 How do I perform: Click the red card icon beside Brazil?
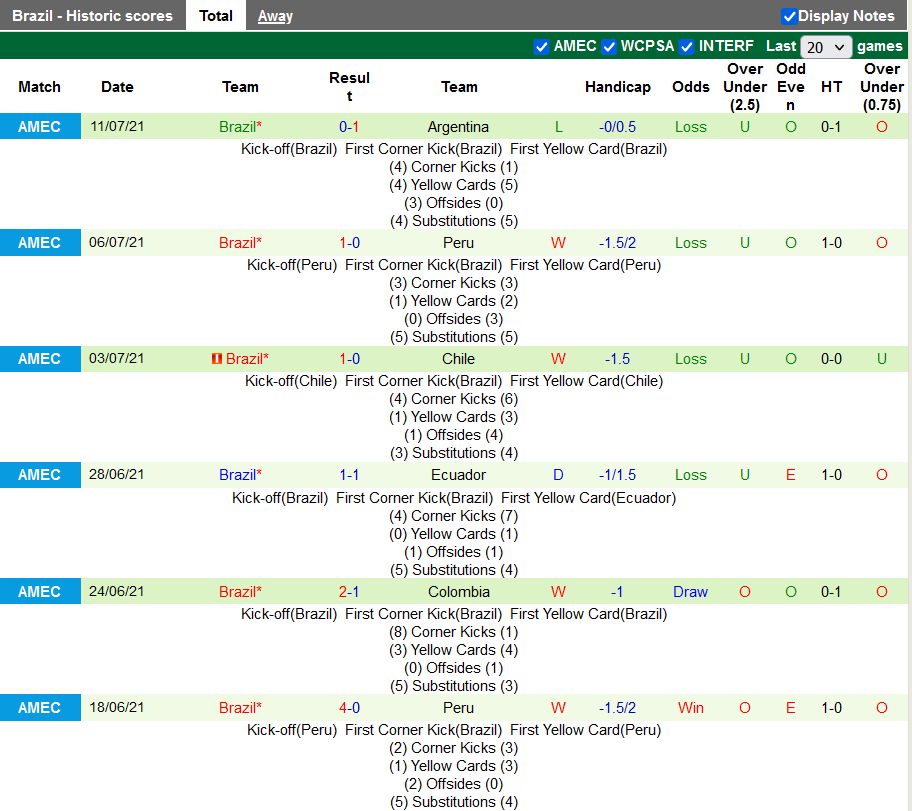tap(217, 359)
